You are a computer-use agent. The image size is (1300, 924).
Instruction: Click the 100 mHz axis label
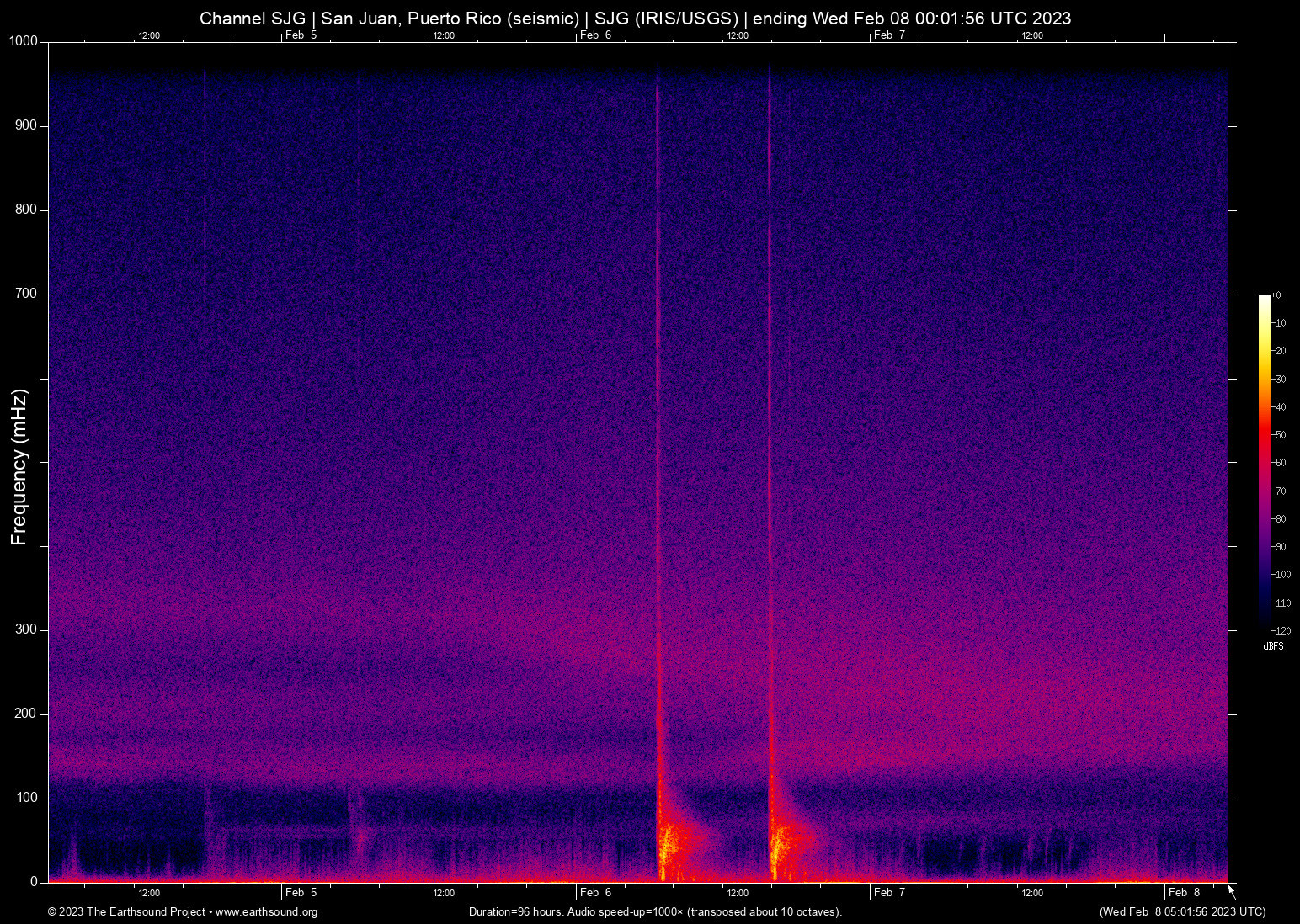click(x=28, y=796)
